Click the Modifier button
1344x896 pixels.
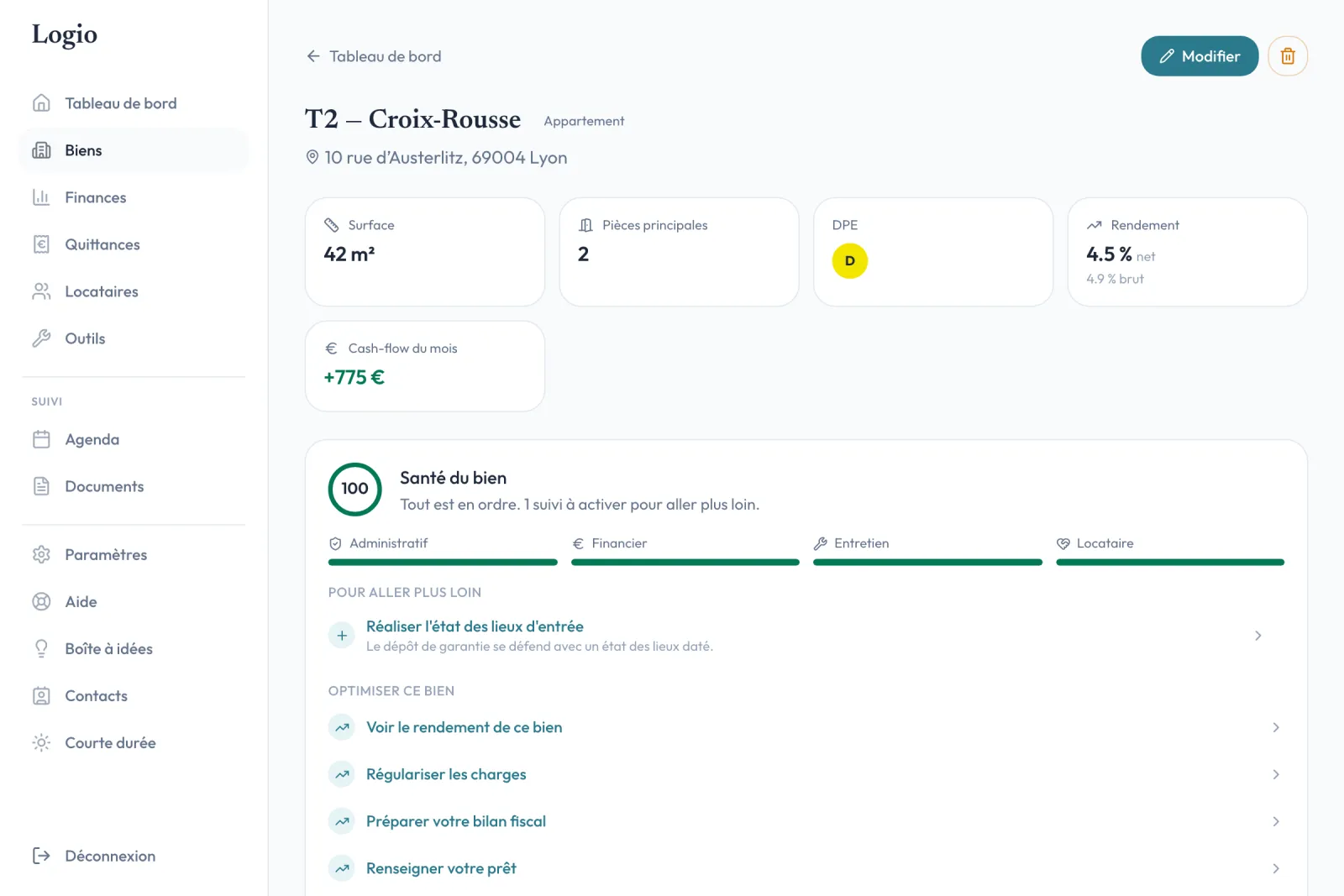click(x=1200, y=56)
